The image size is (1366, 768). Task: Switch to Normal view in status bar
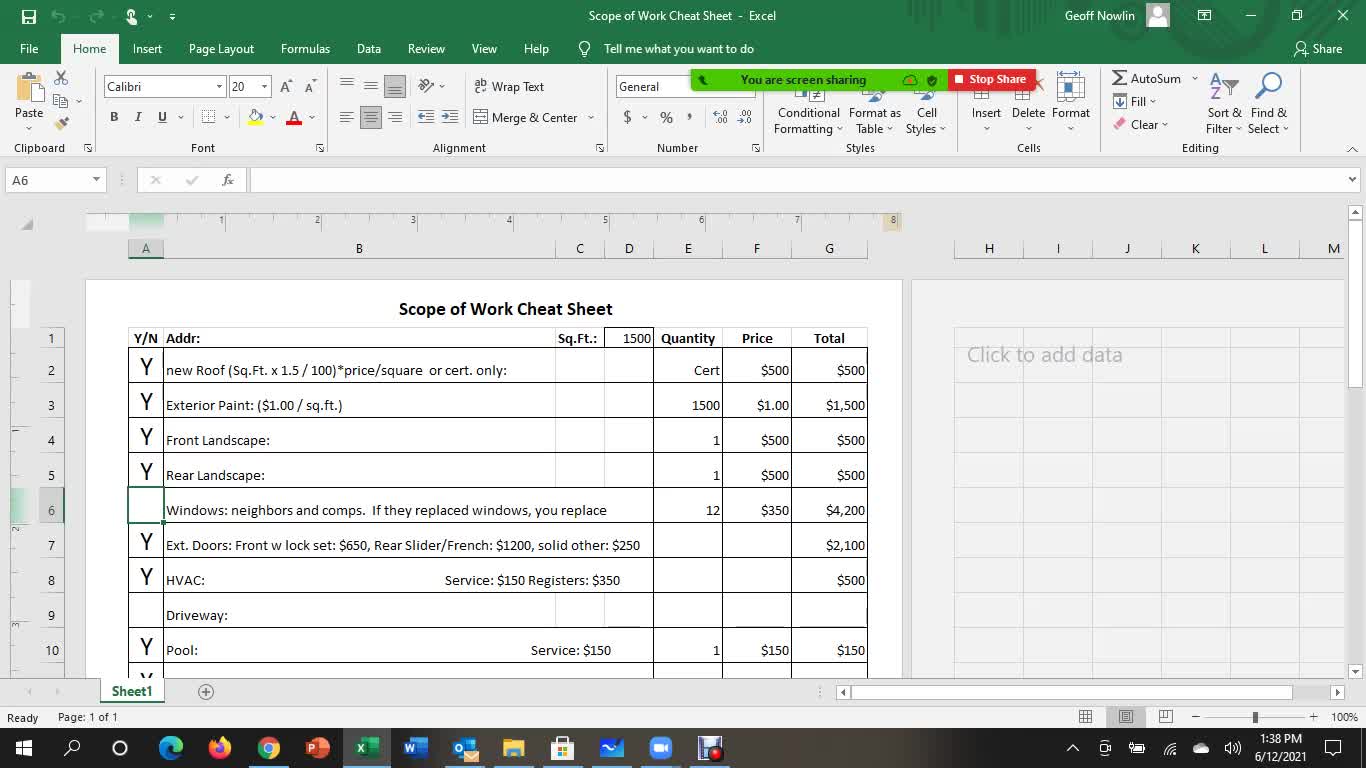1085,717
